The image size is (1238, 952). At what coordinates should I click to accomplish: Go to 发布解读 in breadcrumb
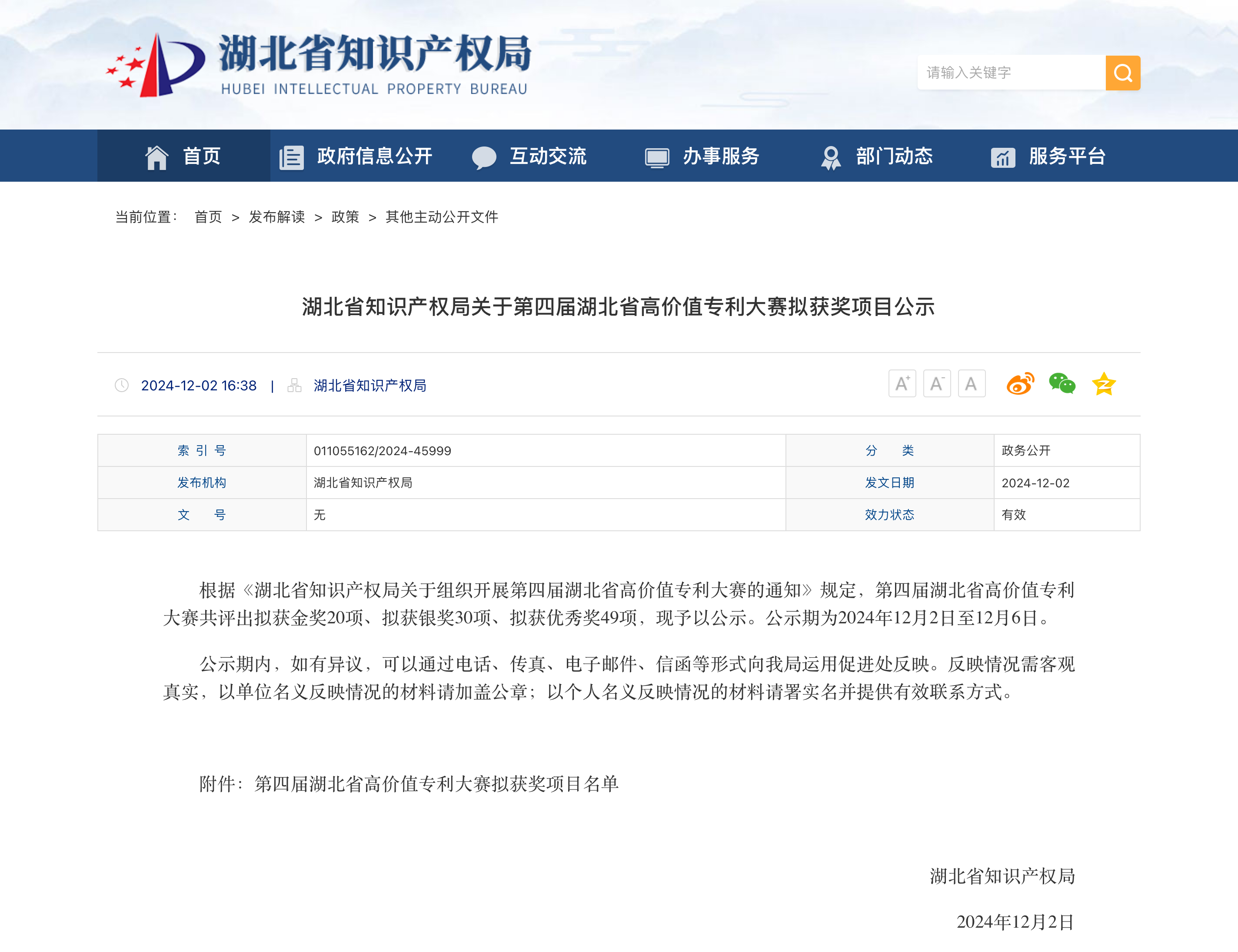[276, 217]
